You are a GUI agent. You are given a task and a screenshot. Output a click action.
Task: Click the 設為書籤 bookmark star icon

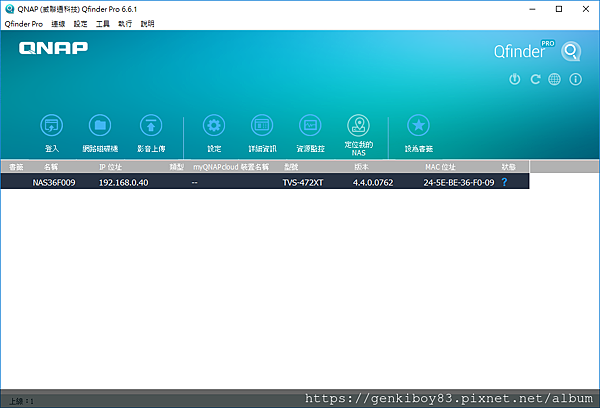(x=419, y=126)
